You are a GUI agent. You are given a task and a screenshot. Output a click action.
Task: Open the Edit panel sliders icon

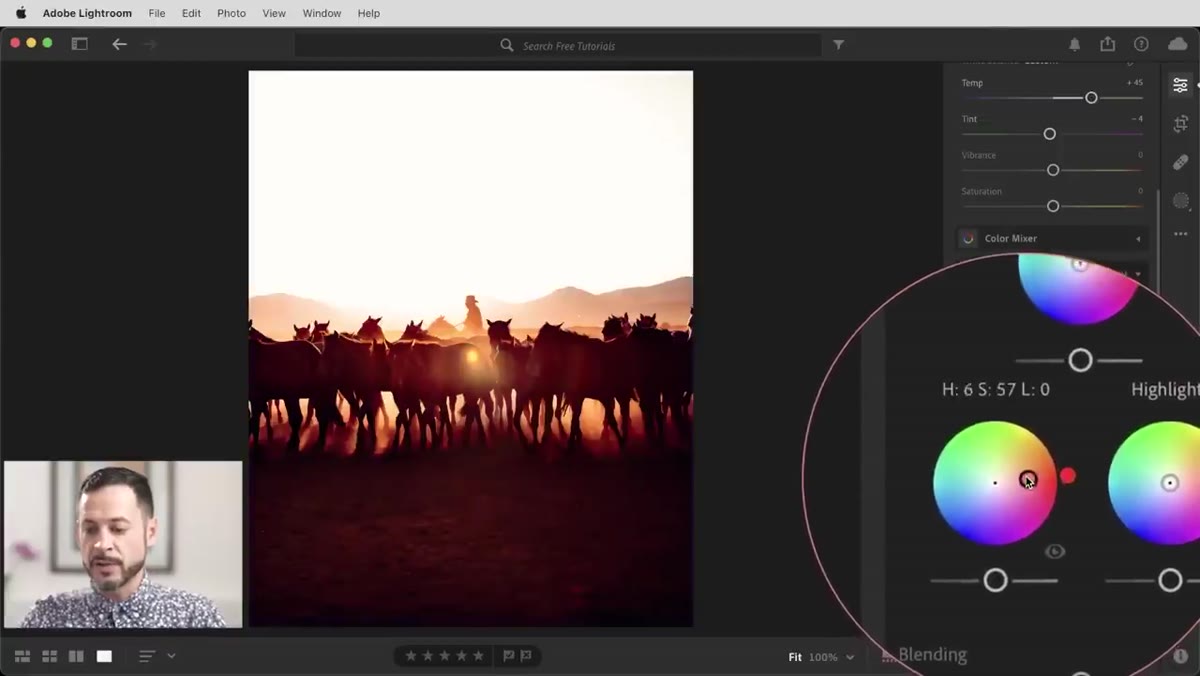click(1180, 86)
